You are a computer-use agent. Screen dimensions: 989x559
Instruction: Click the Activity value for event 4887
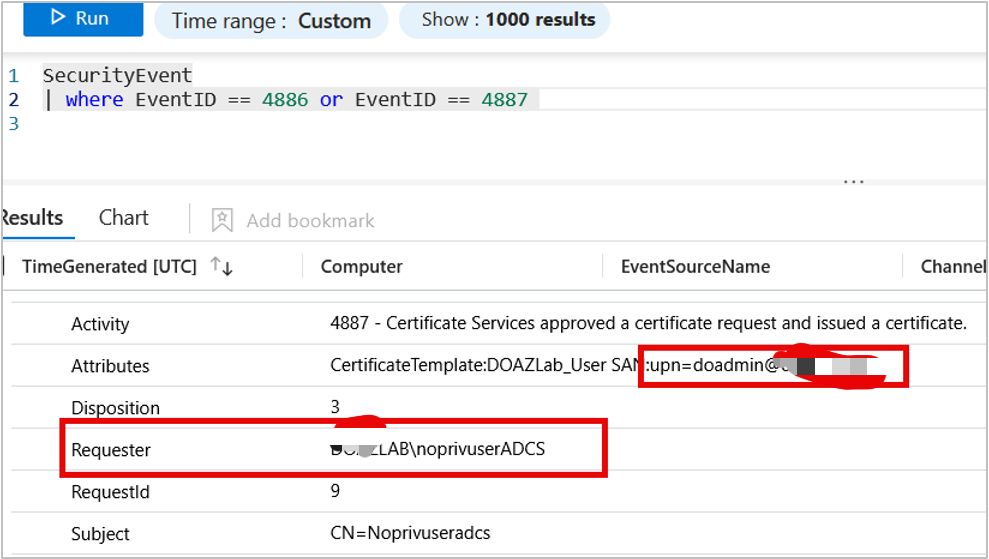[x=648, y=323]
